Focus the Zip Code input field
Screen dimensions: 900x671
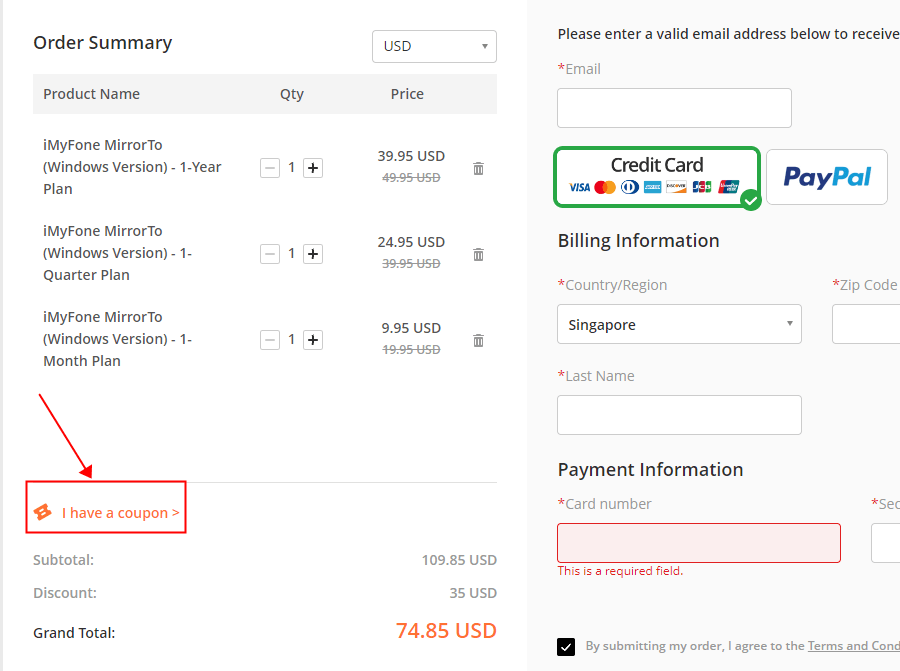[x=866, y=324]
